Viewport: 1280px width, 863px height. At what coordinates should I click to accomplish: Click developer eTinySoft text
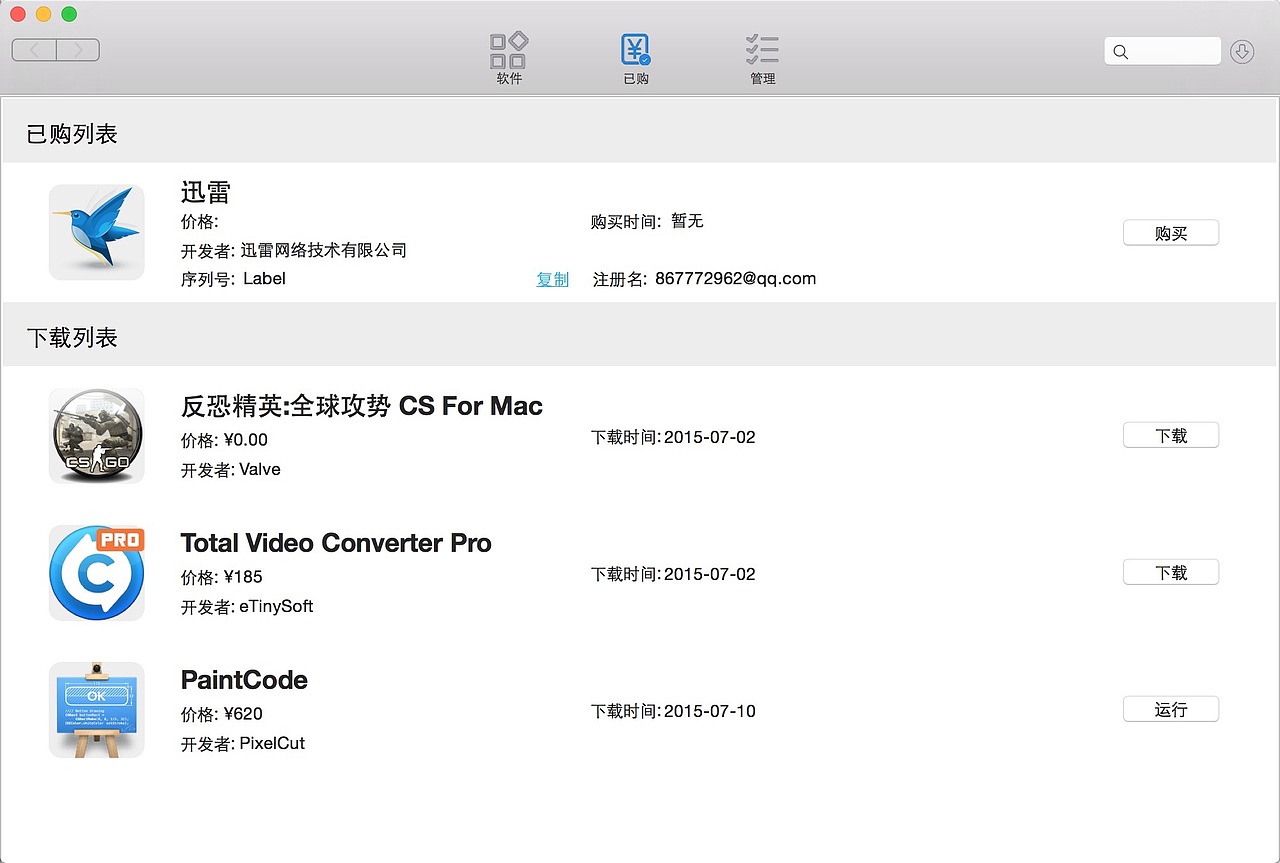(x=276, y=606)
